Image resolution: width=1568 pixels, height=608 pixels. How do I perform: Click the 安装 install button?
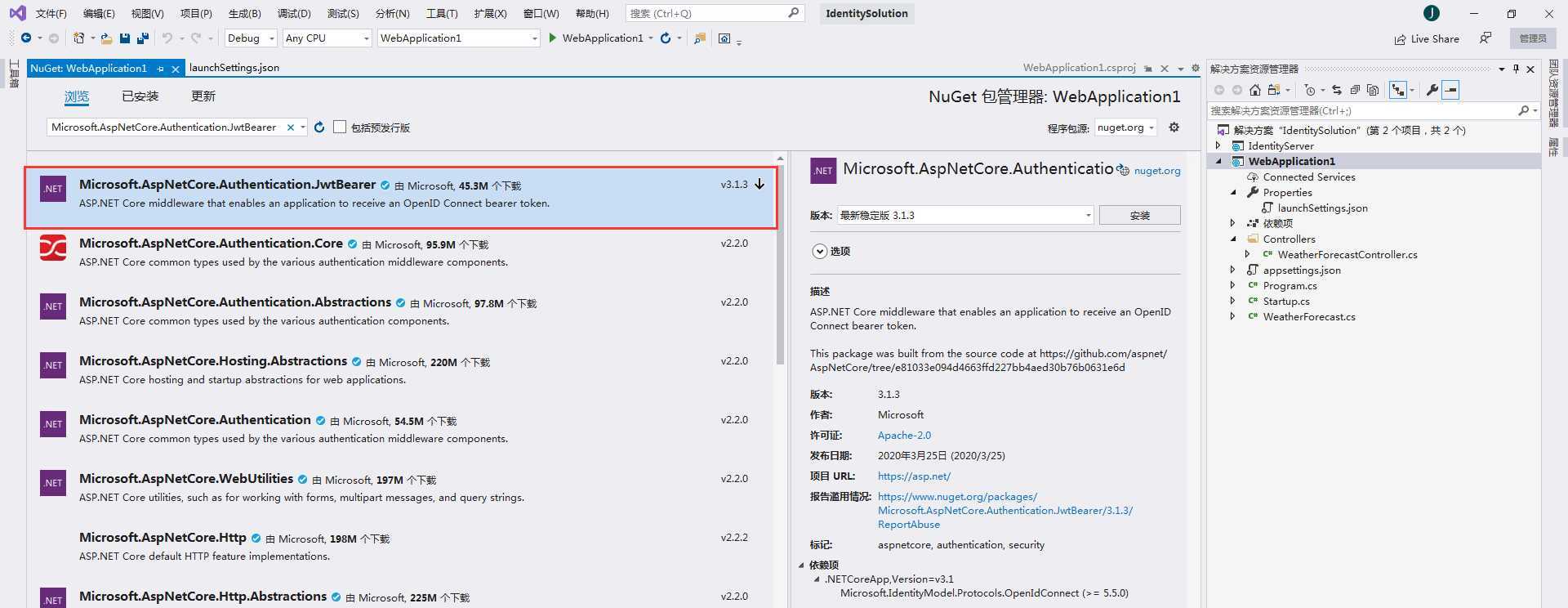1139,215
